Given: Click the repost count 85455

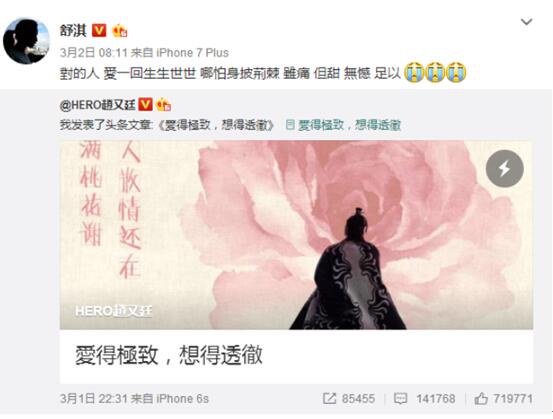Looking at the screenshot, I should point(358,399).
